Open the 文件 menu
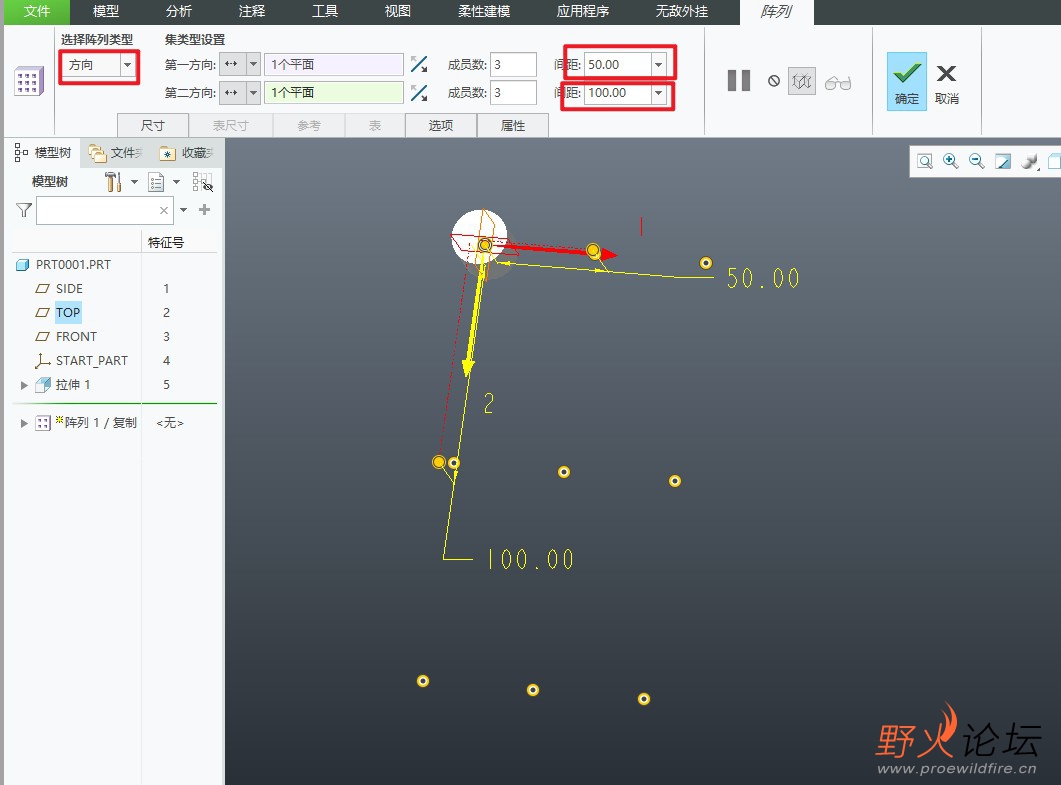 tap(37, 12)
